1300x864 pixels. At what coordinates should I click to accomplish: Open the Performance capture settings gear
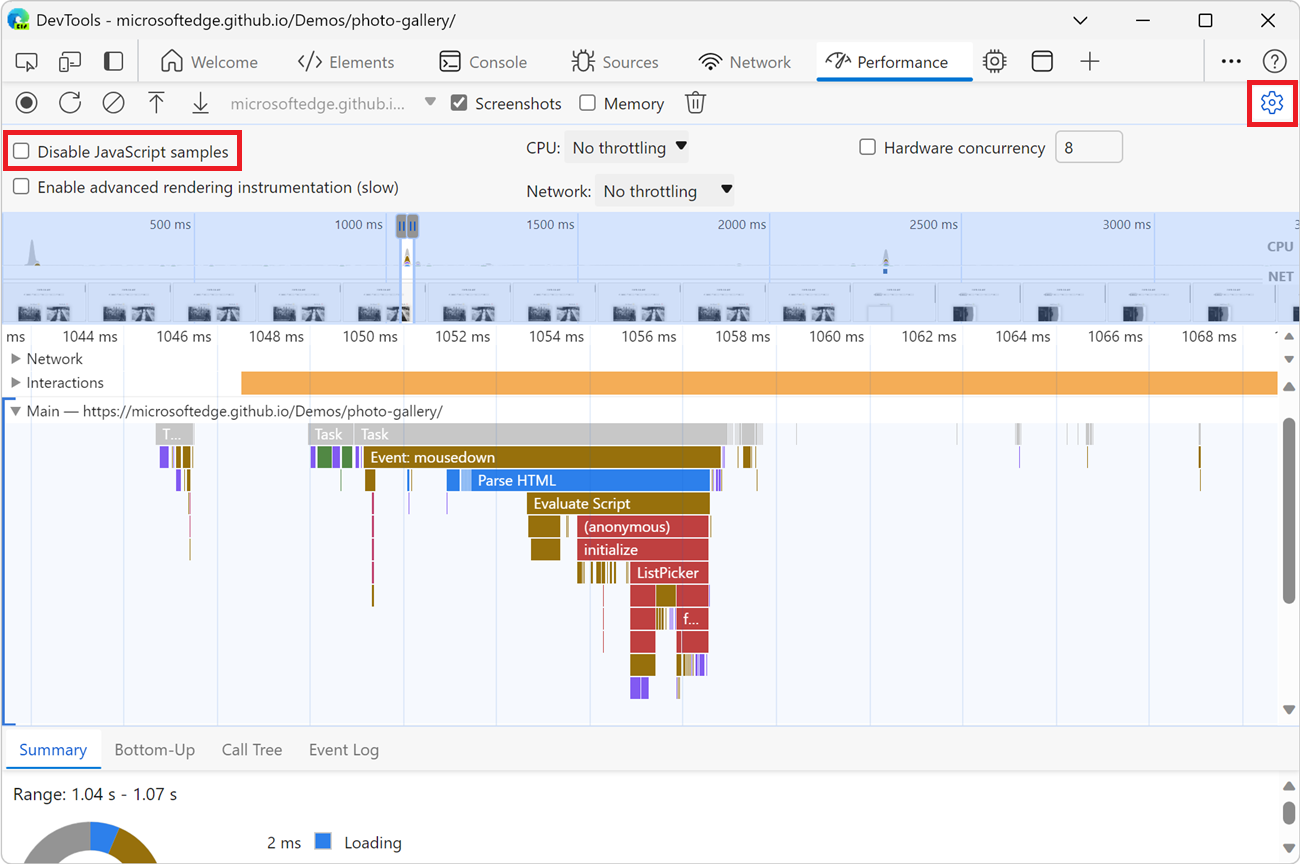tap(1272, 101)
